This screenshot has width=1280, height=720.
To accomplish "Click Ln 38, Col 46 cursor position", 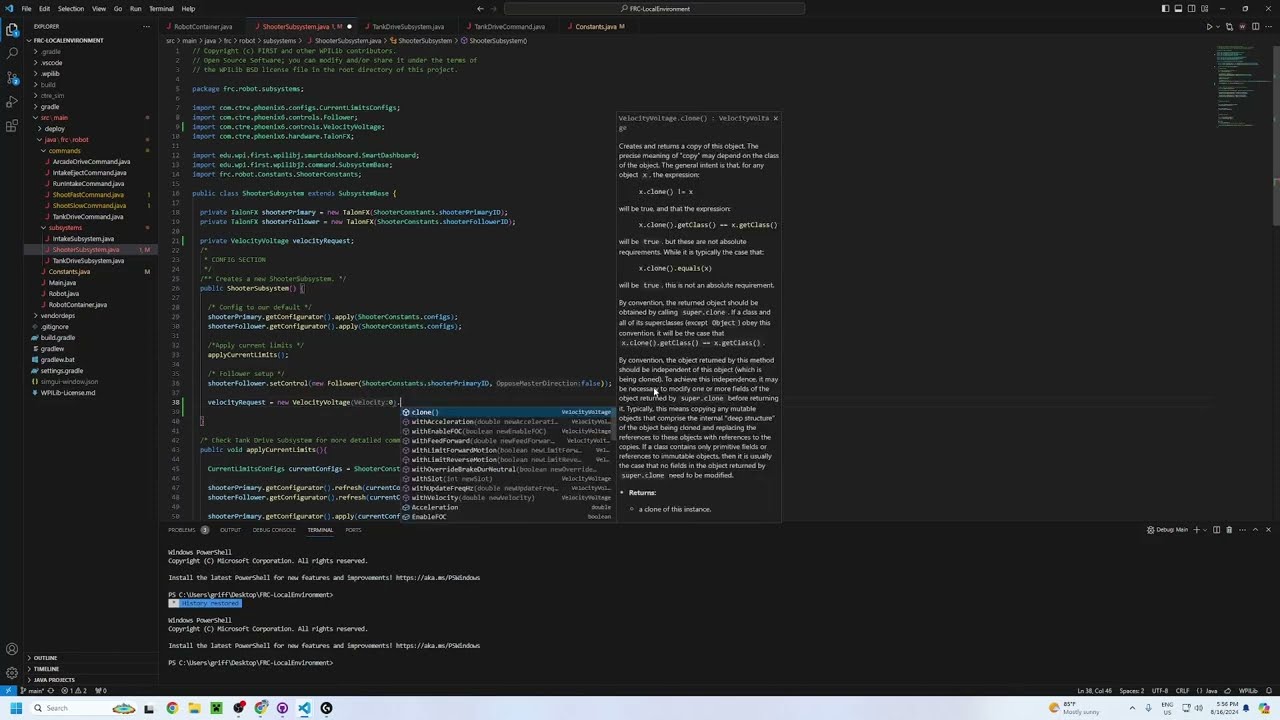I will click(x=1093, y=691).
